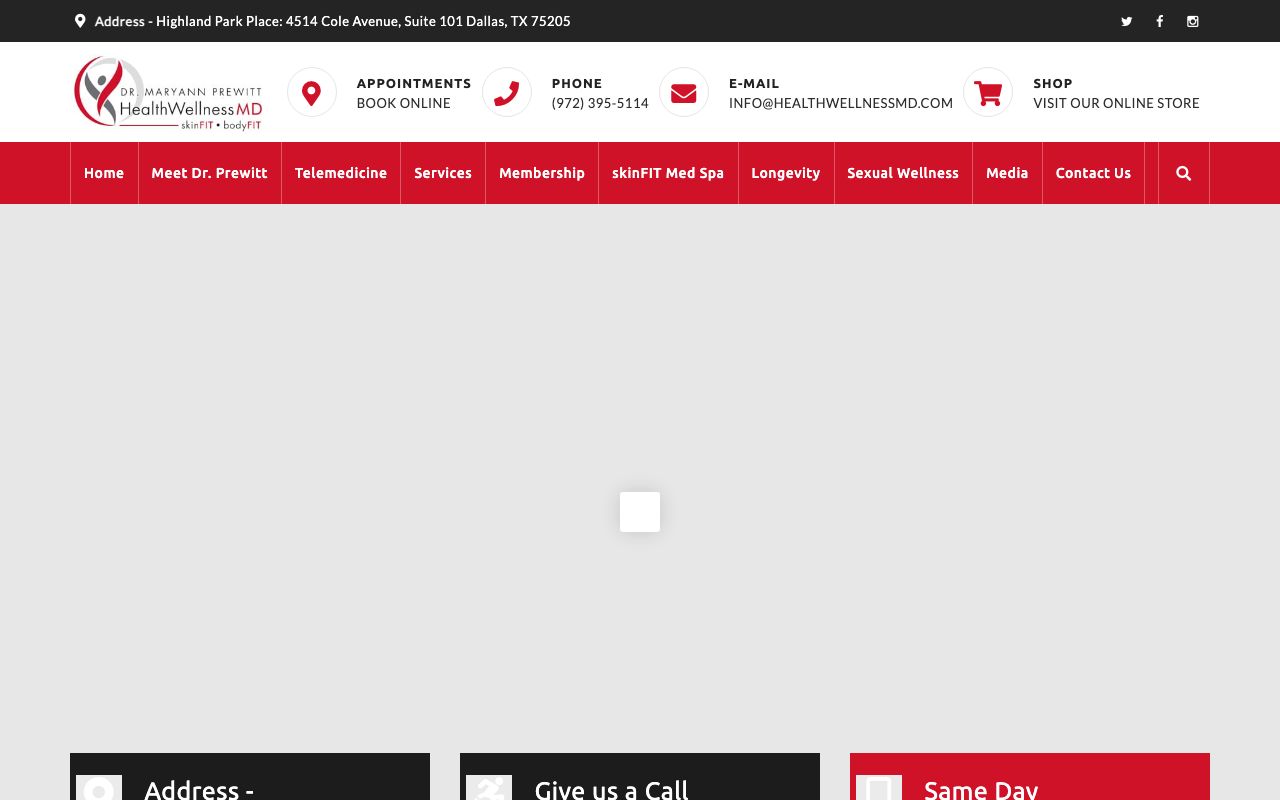Click the red Same Day box
Viewport: 1280px width, 800px height.
tap(1029, 778)
